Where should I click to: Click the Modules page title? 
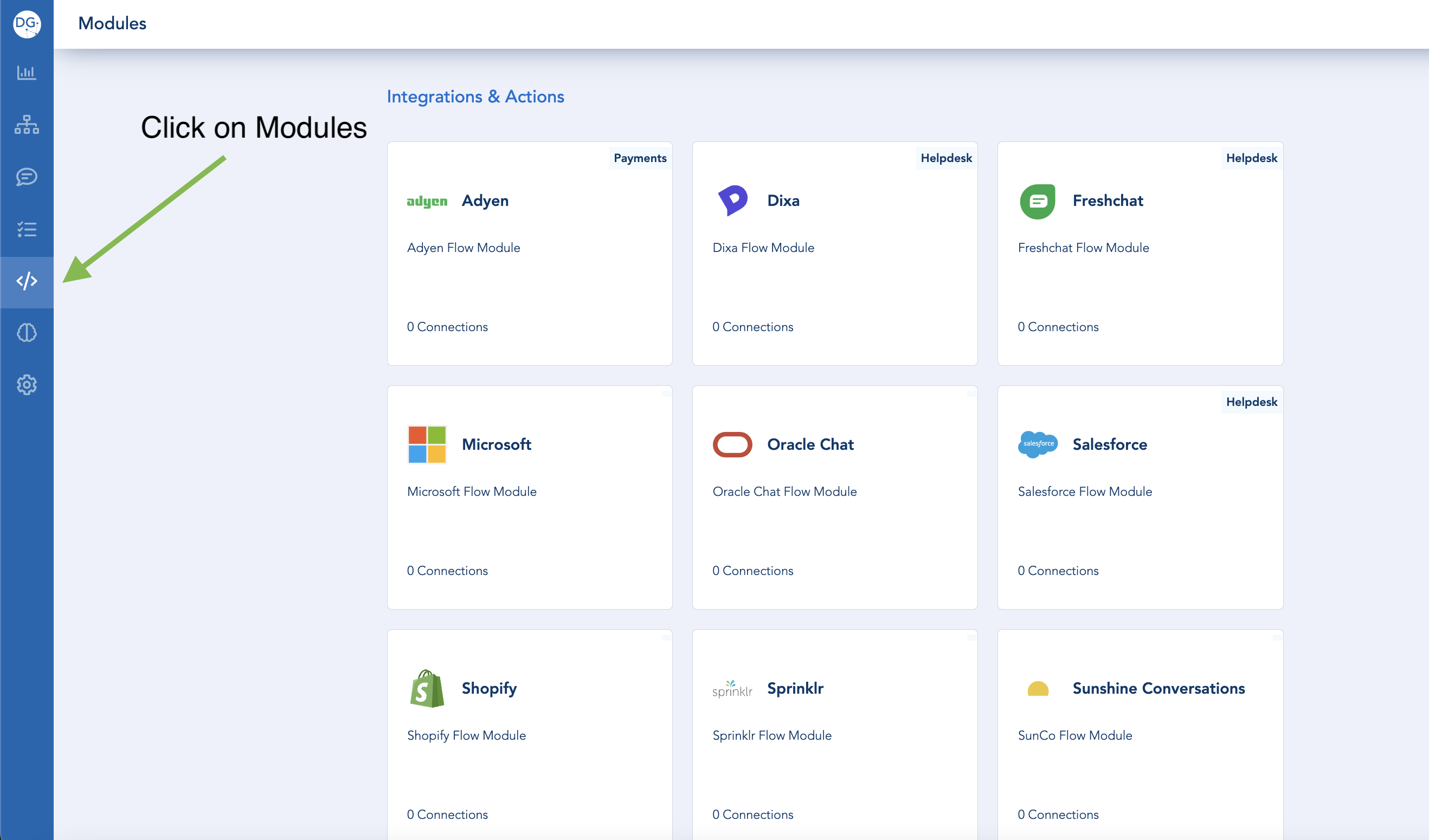coord(112,23)
